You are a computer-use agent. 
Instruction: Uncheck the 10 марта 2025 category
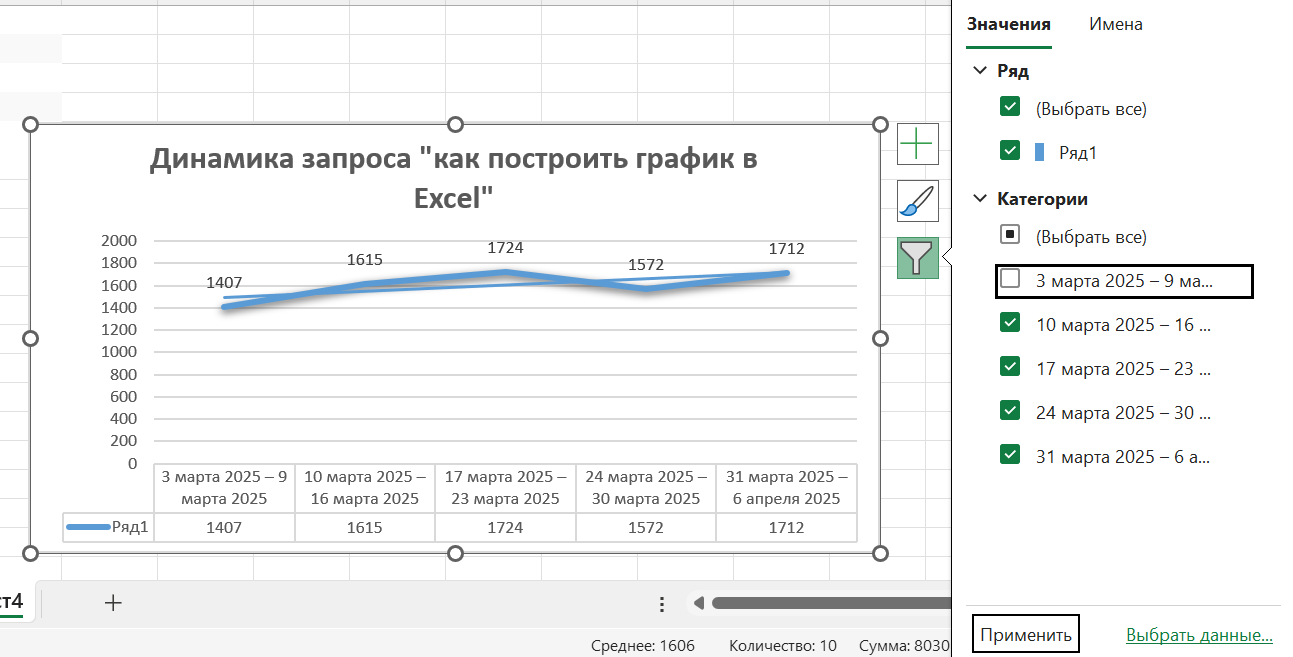pyautogui.click(x=1010, y=324)
